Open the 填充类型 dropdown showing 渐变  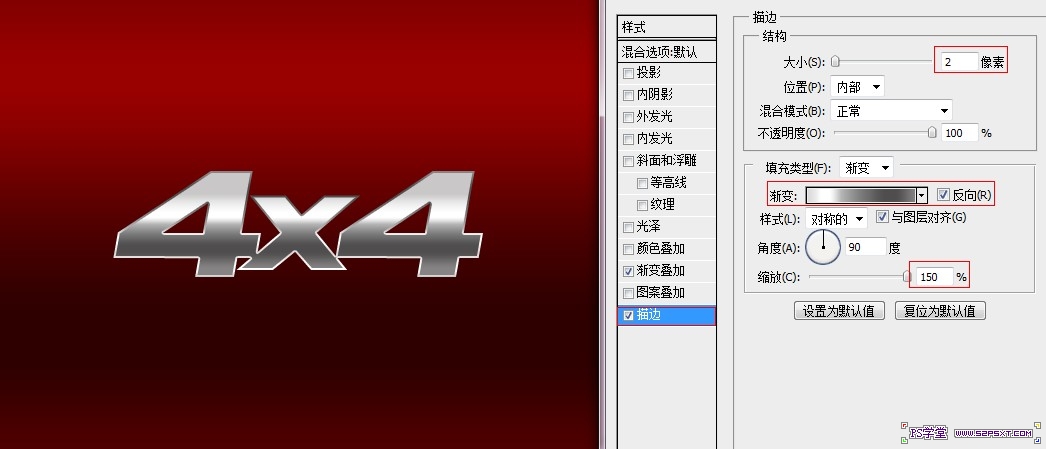(866, 167)
